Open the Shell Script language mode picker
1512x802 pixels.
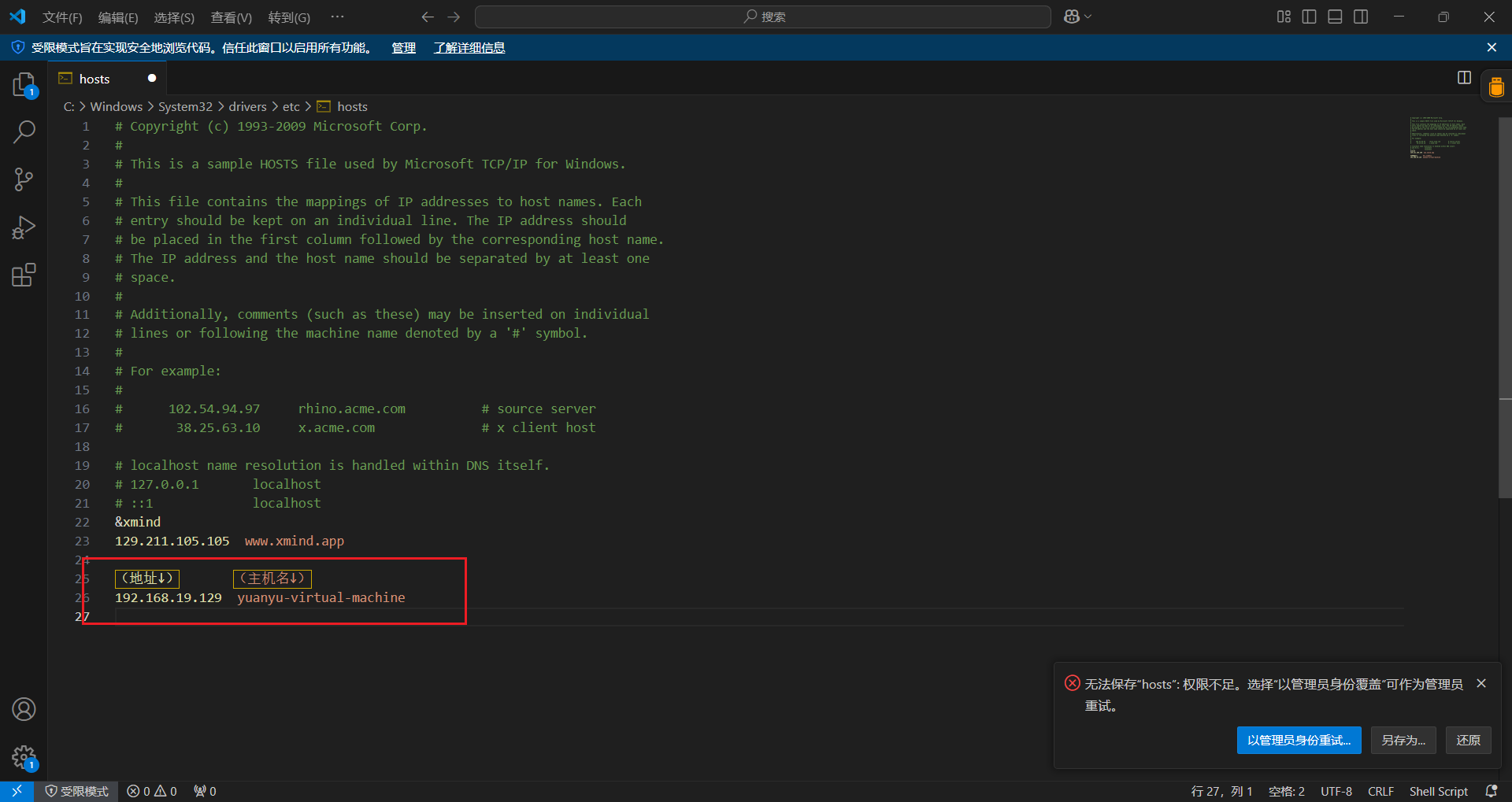[1438, 791]
